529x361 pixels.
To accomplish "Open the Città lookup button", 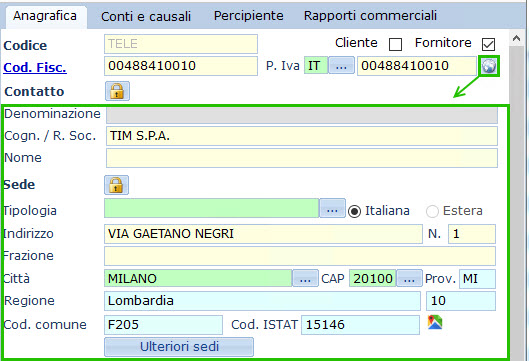I will tap(305, 278).
